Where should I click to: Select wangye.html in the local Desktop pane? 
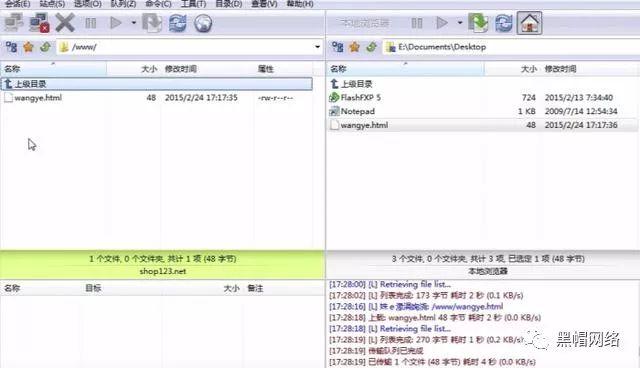483,125
